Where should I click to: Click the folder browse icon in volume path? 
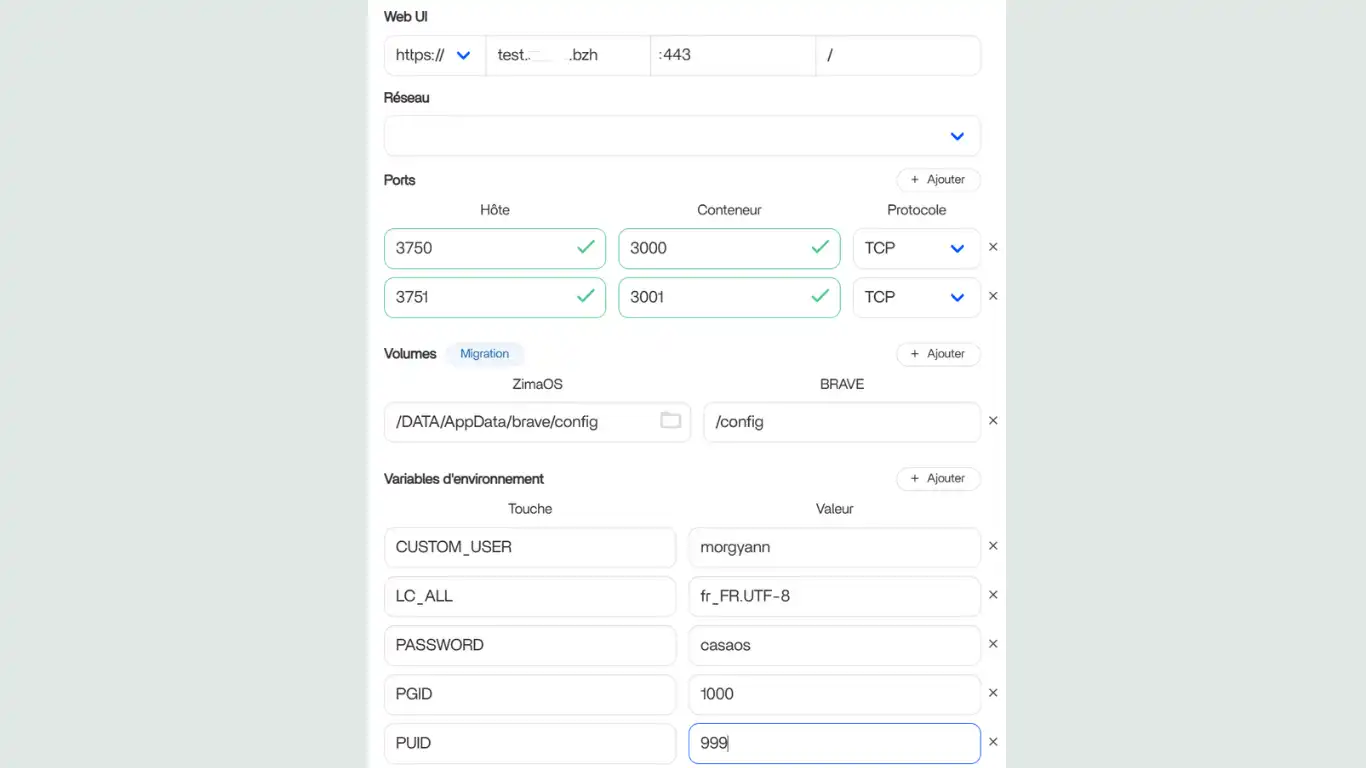pyautogui.click(x=670, y=421)
